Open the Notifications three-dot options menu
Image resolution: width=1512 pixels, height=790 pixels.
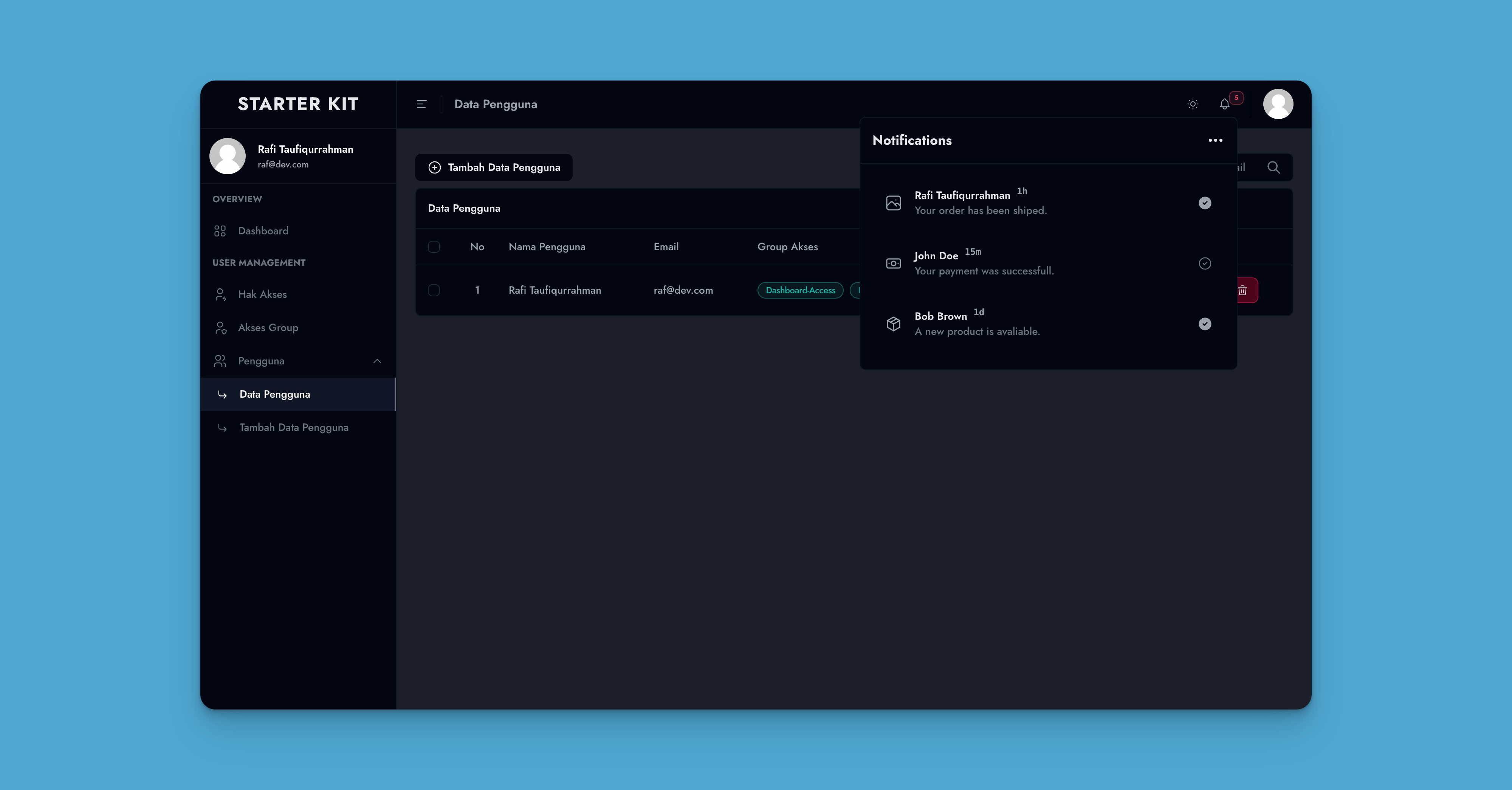[x=1215, y=140]
